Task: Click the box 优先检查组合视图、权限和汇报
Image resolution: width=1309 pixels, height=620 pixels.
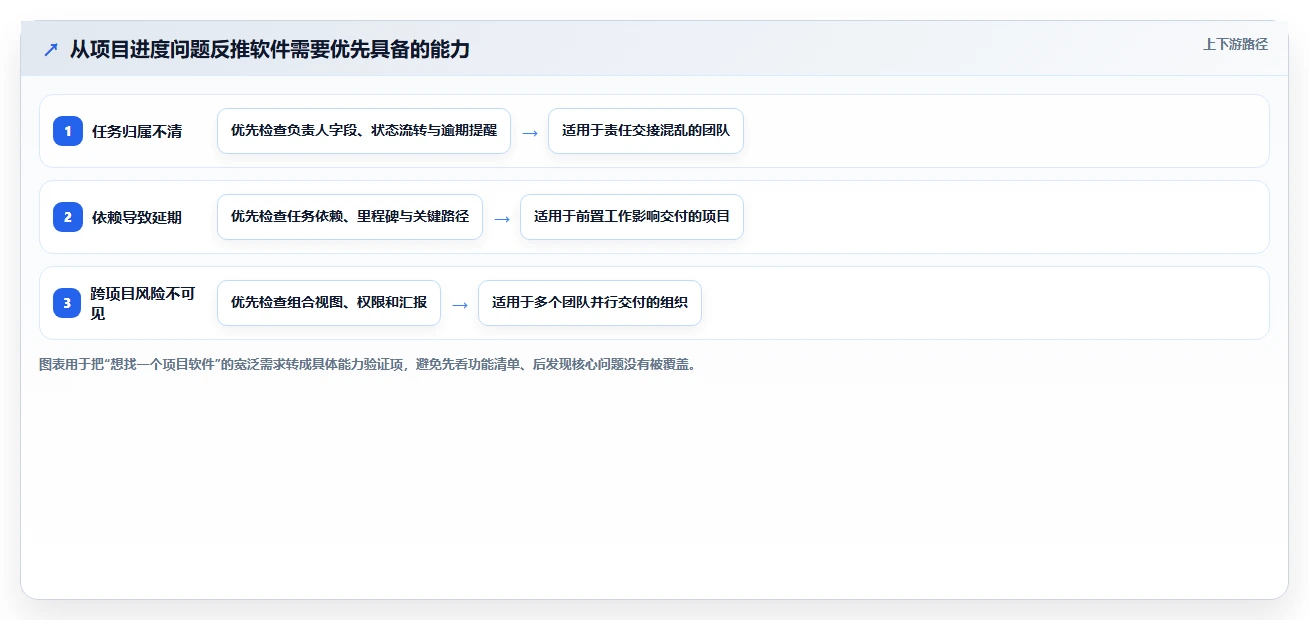Action: click(x=329, y=303)
